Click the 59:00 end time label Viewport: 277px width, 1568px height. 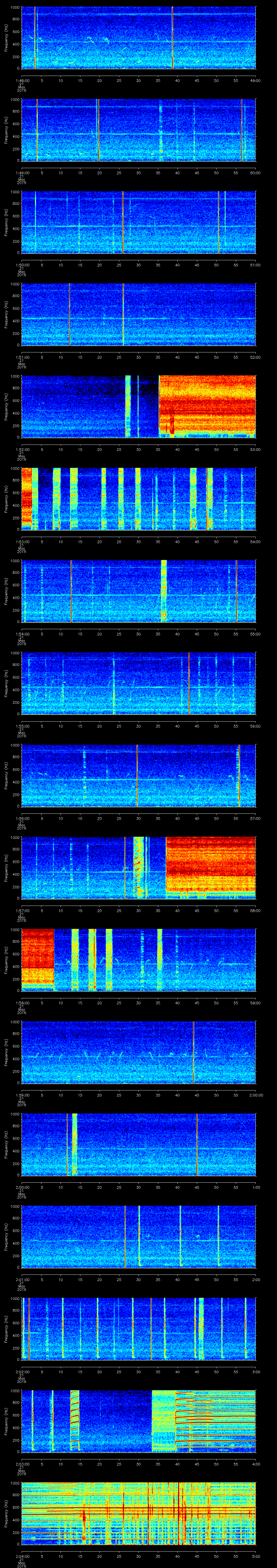(256, 1003)
